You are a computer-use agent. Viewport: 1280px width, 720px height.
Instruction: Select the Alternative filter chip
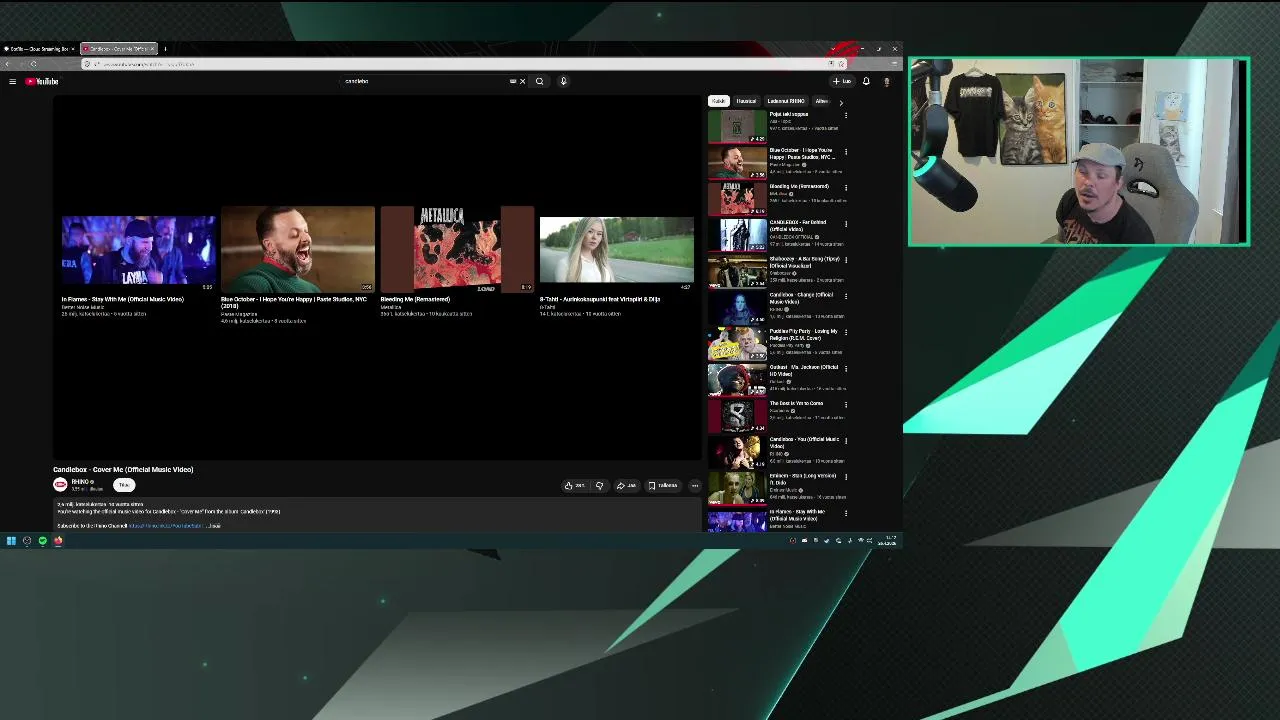click(x=821, y=101)
